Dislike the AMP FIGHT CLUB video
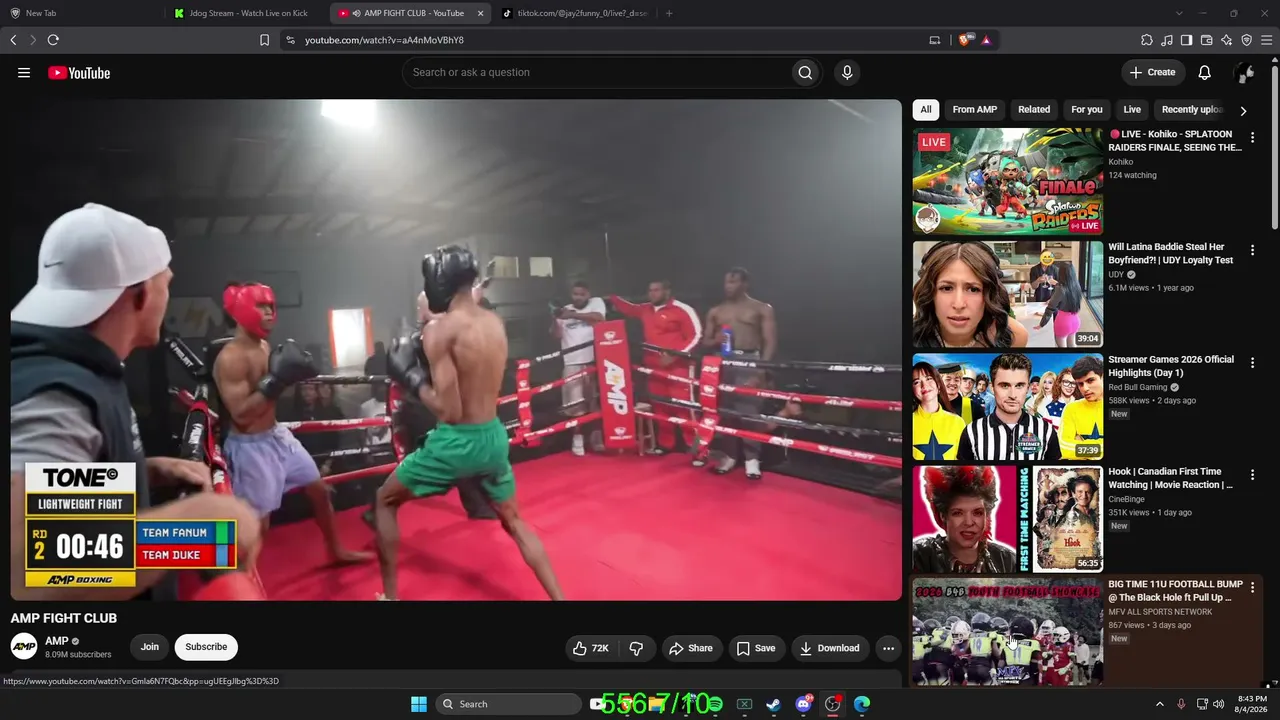This screenshot has height=720, width=1280. coord(636,648)
